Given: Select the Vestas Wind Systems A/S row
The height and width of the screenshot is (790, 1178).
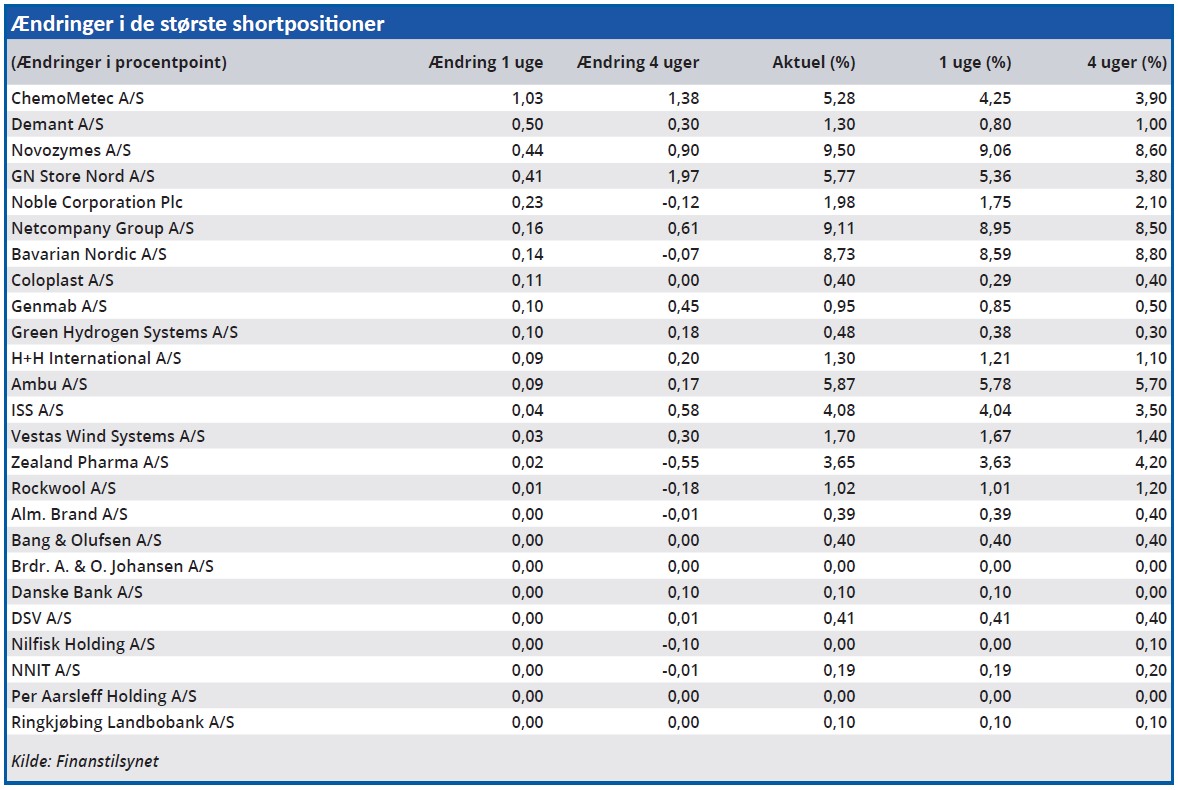Looking at the screenshot, I should 108,436.
